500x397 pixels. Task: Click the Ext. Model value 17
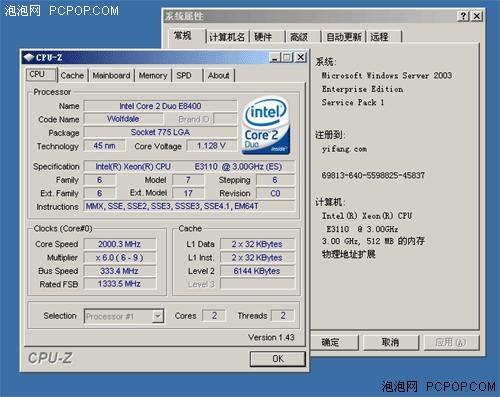click(x=188, y=193)
